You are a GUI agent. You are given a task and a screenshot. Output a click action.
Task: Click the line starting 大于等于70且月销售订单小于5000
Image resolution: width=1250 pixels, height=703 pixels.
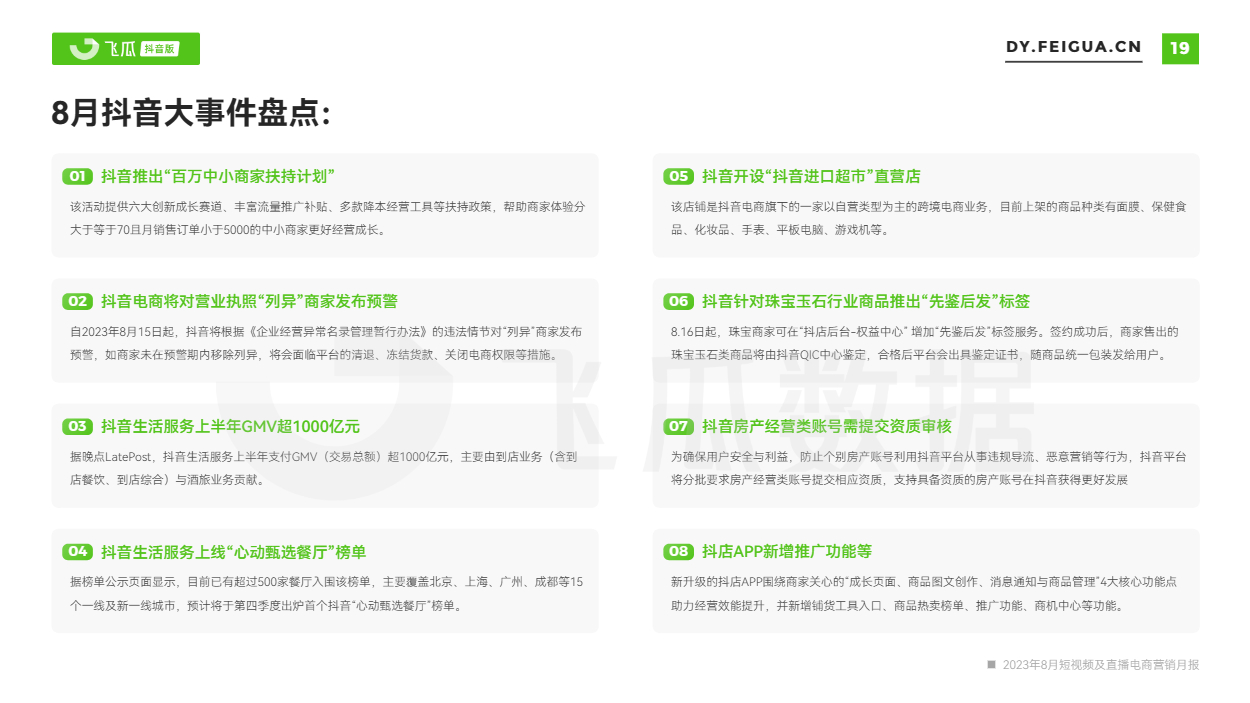click(x=228, y=229)
